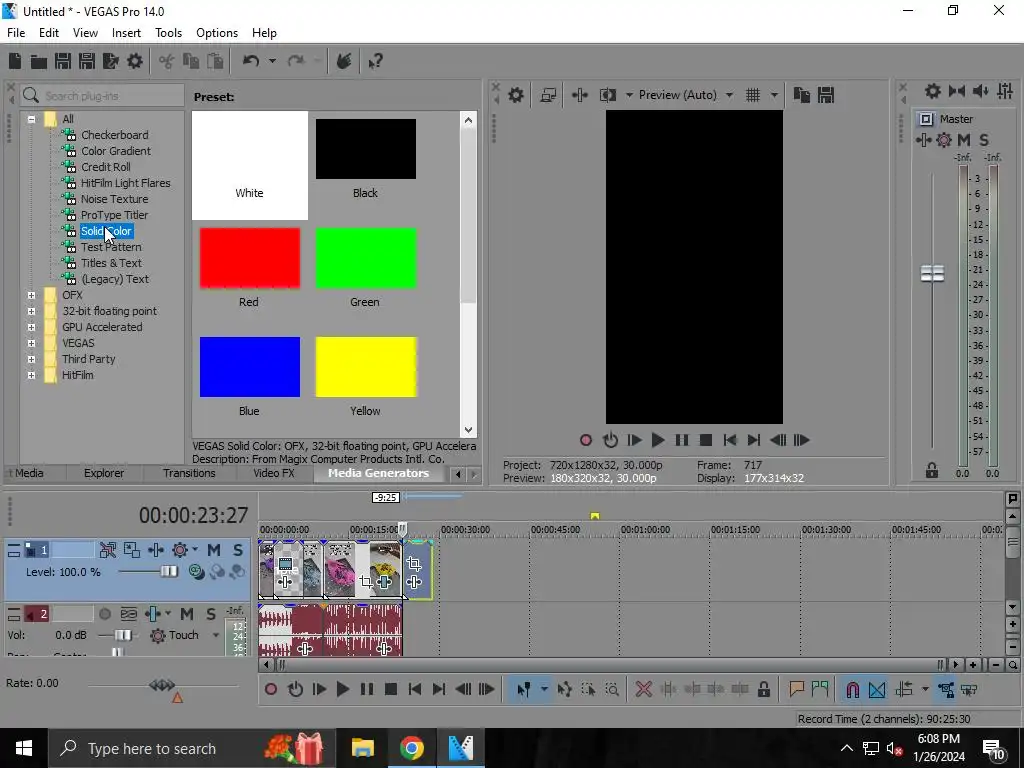
Task: Arm audio track 2 for recording
Action: pyautogui.click(x=105, y=614)
